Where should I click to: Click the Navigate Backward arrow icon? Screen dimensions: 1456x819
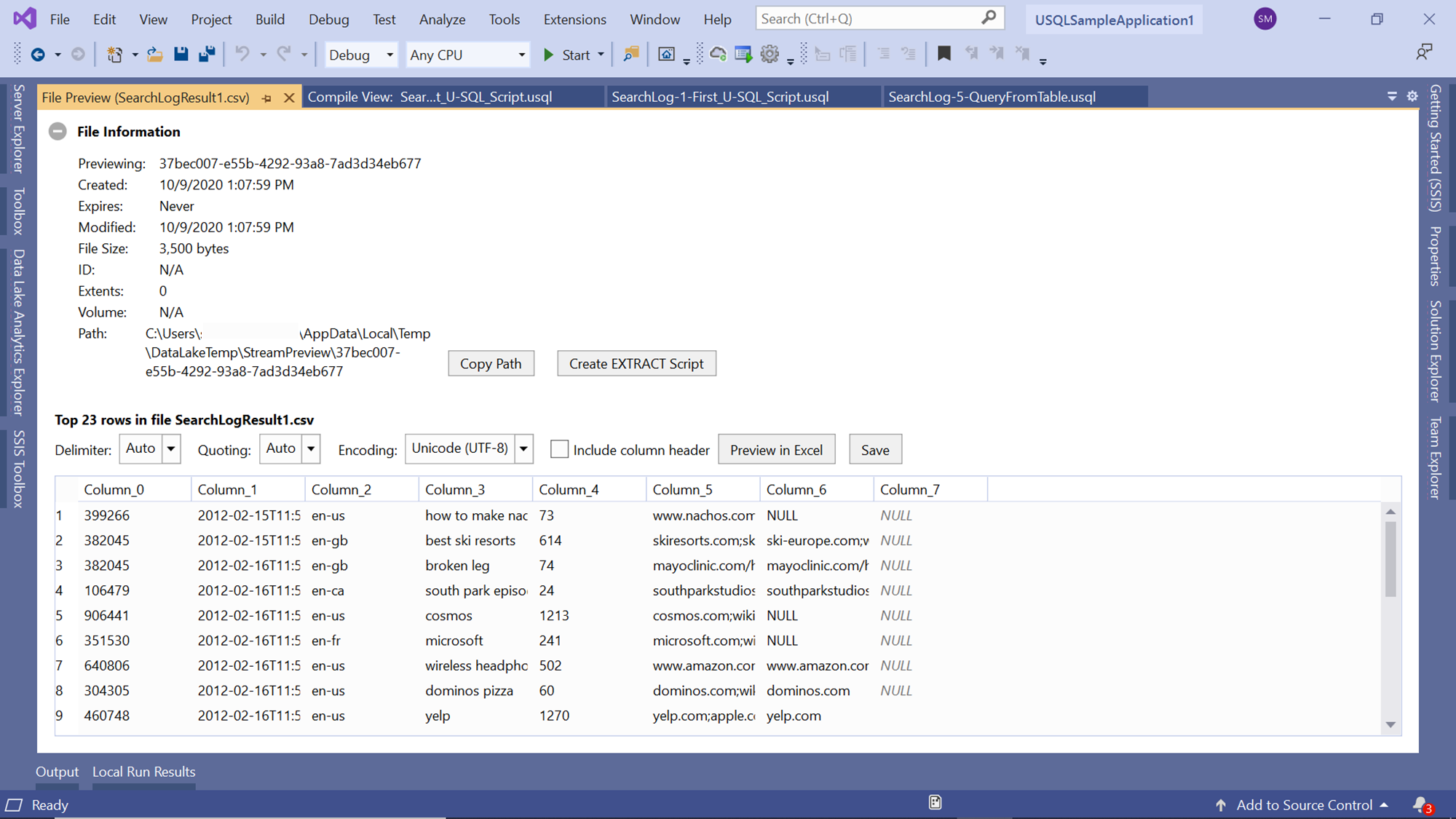[x=38, y=55]
